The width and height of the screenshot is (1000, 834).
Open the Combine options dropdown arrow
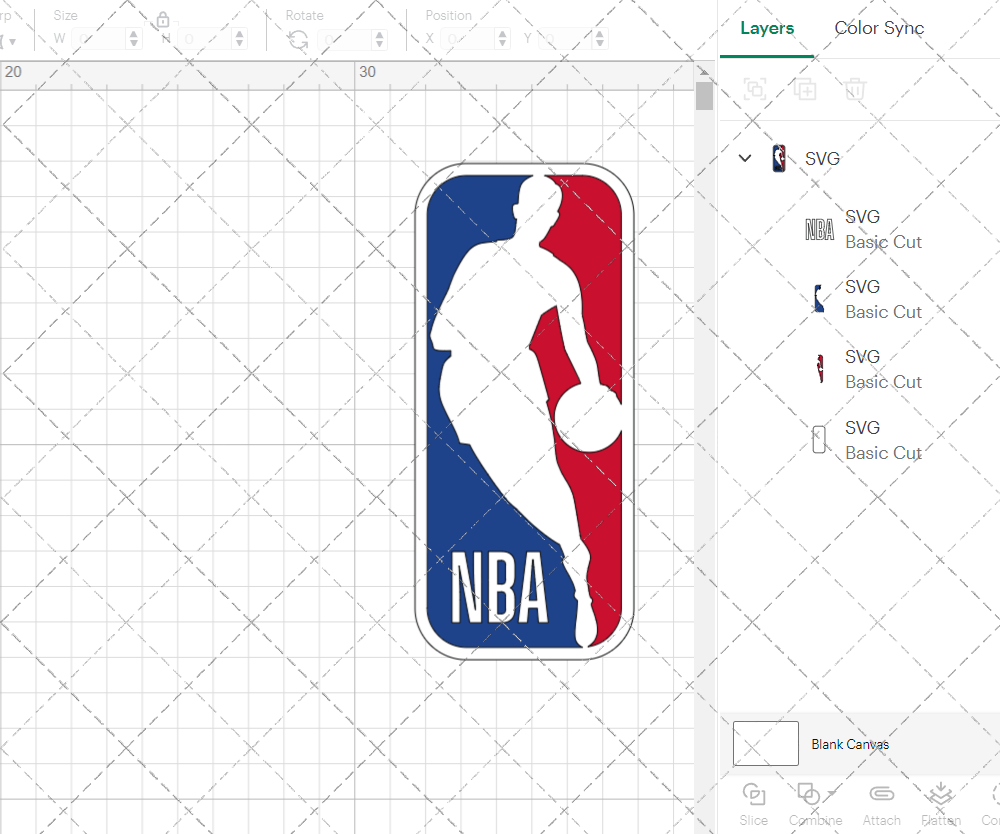click(830, 793)
